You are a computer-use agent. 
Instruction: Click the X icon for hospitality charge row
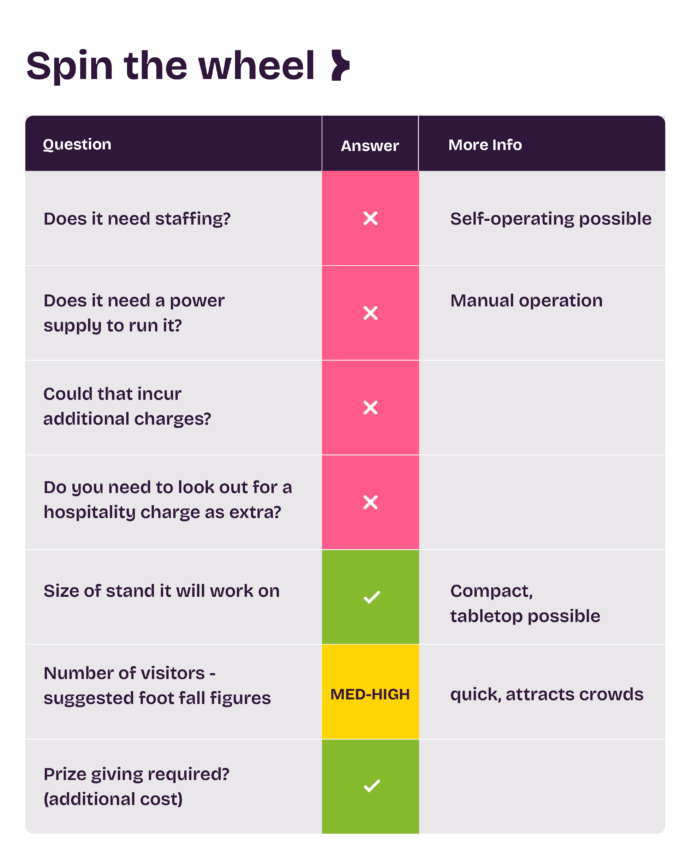370,502
